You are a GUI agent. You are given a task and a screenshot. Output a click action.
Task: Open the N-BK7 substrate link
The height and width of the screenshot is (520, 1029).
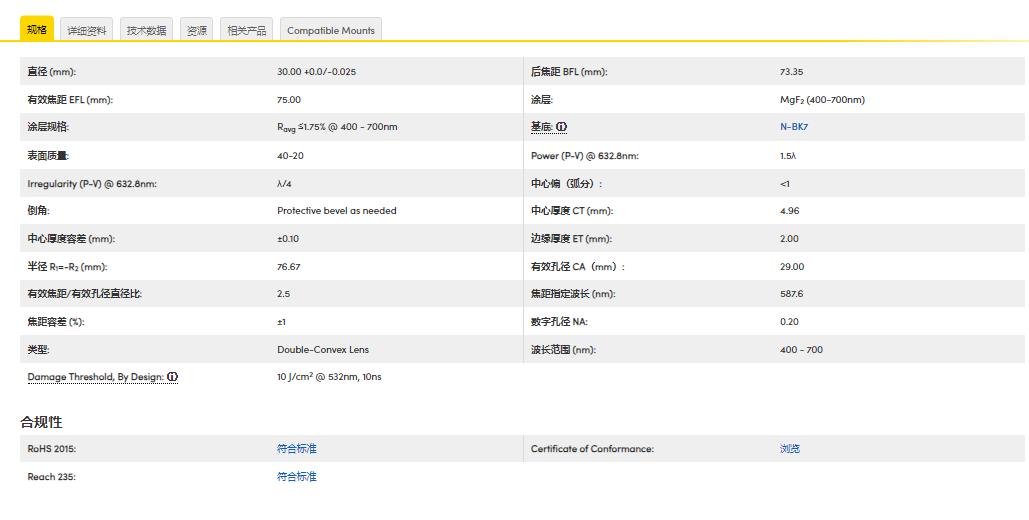tap(793, 127)
